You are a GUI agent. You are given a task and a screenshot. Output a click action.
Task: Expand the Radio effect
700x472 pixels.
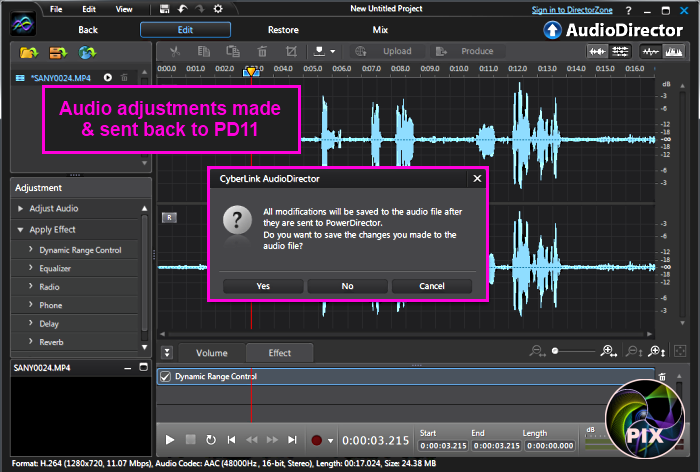coord(31,286)
